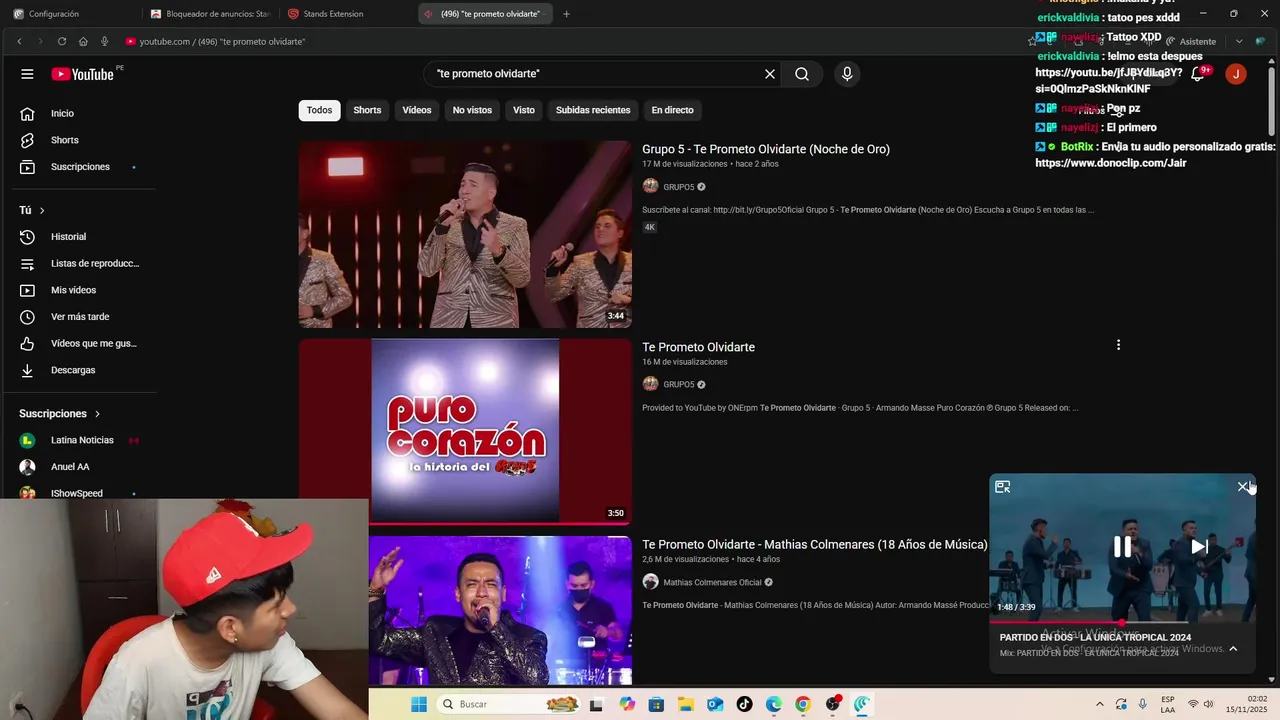Pause the miniplayer video
The image size is (1280, 720).
pyautogui.click(x=1123, y=546)
